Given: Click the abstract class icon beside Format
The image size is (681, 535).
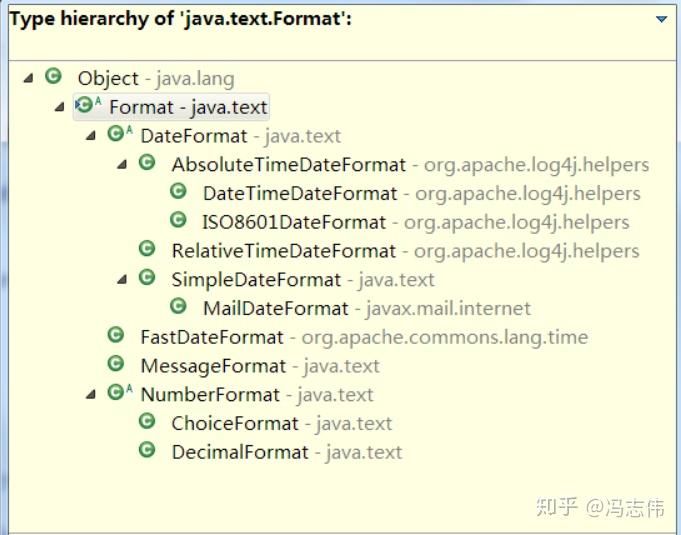Looking at the screenshot, I should 86,105.
